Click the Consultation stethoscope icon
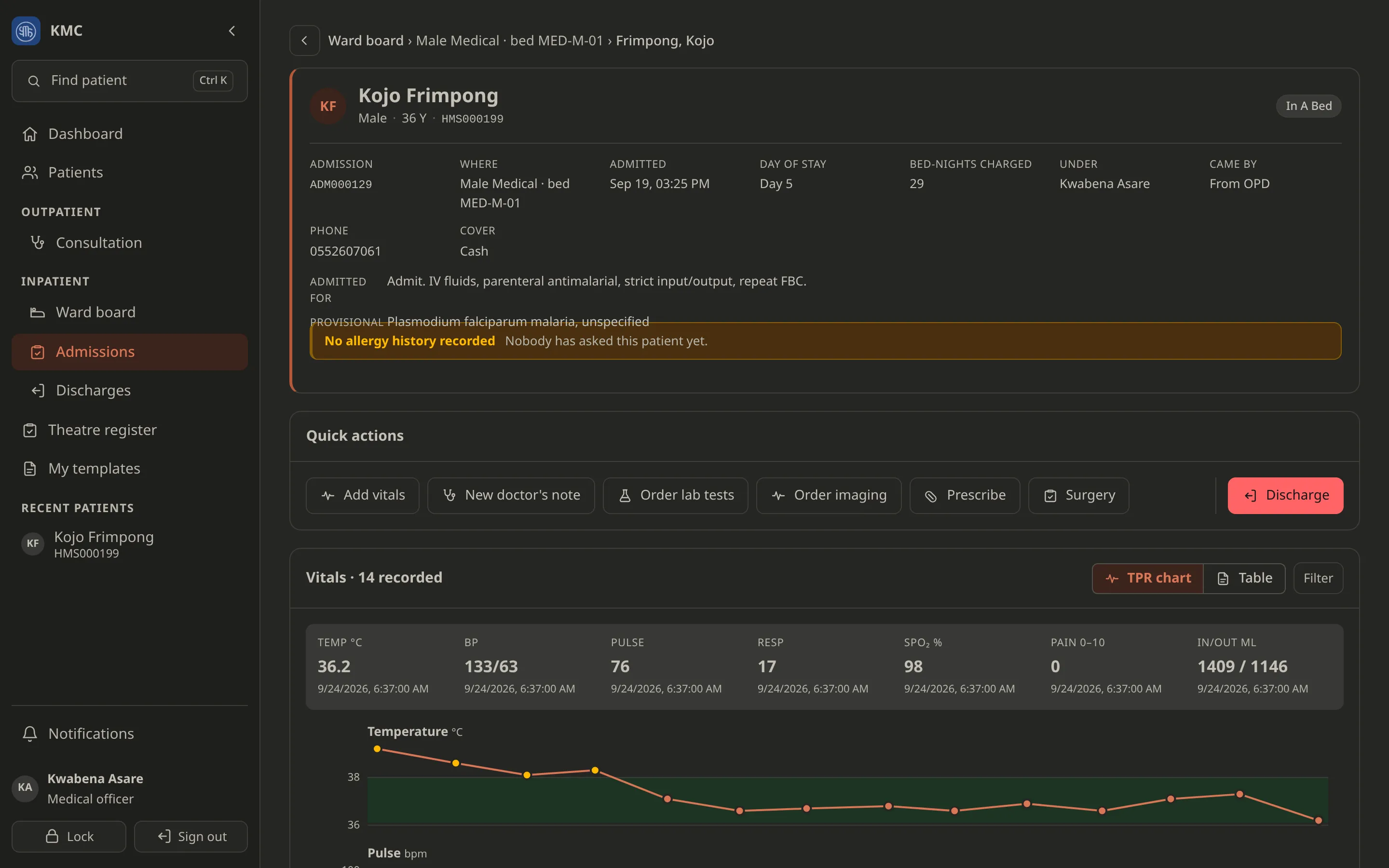The image size is (1389, 868). point(38,243)
